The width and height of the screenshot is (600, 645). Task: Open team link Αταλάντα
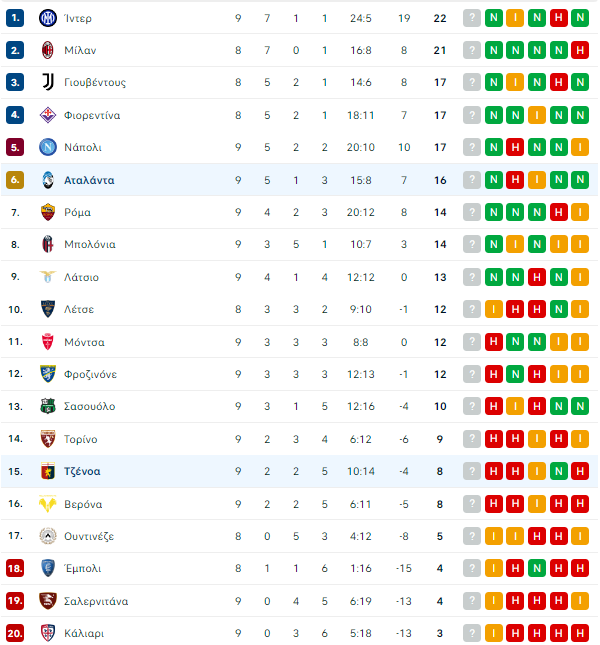(x=89, y=180)
